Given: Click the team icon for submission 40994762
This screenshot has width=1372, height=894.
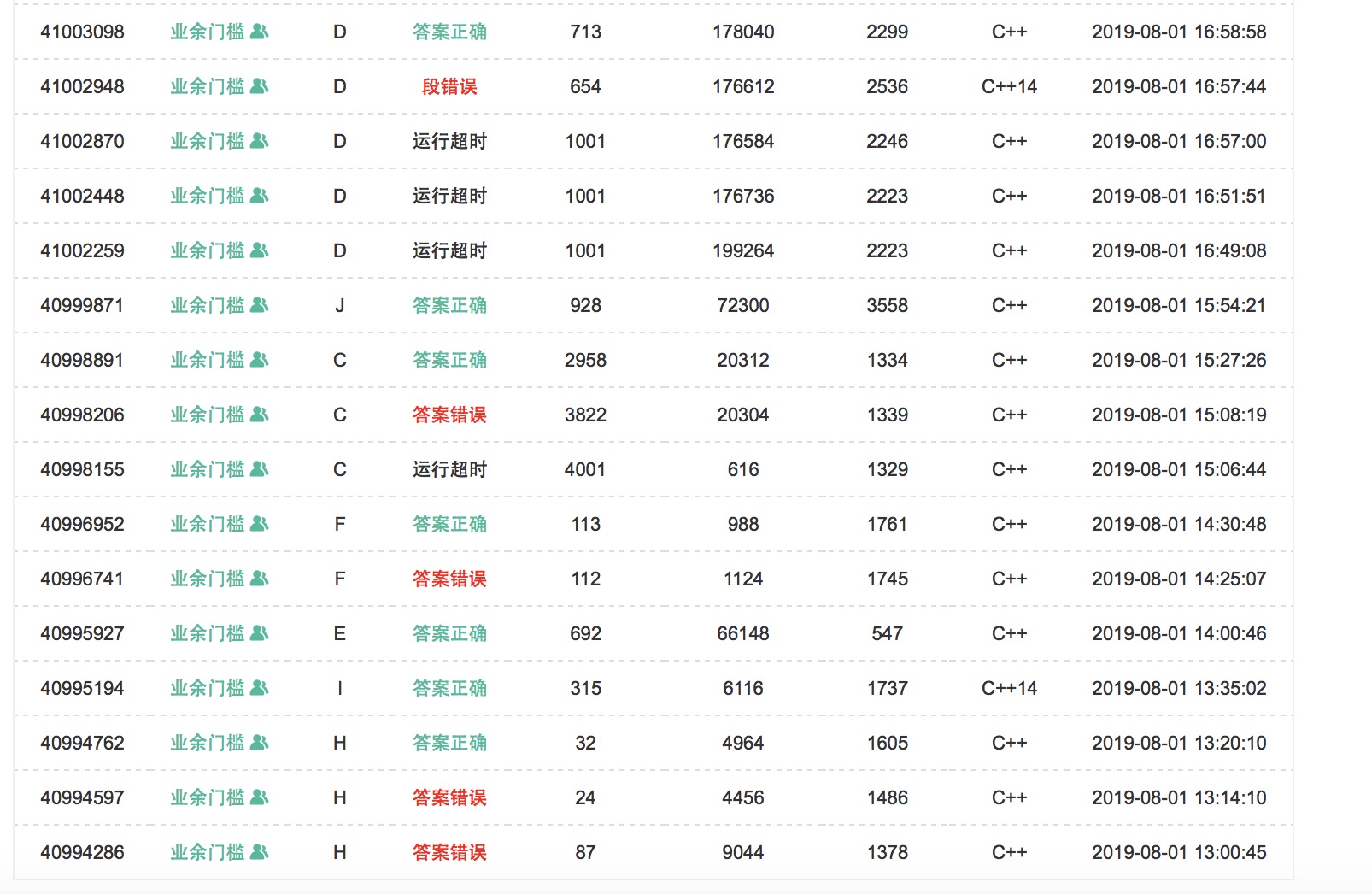Looking at the screenshot, I should [x=260, y=743].
